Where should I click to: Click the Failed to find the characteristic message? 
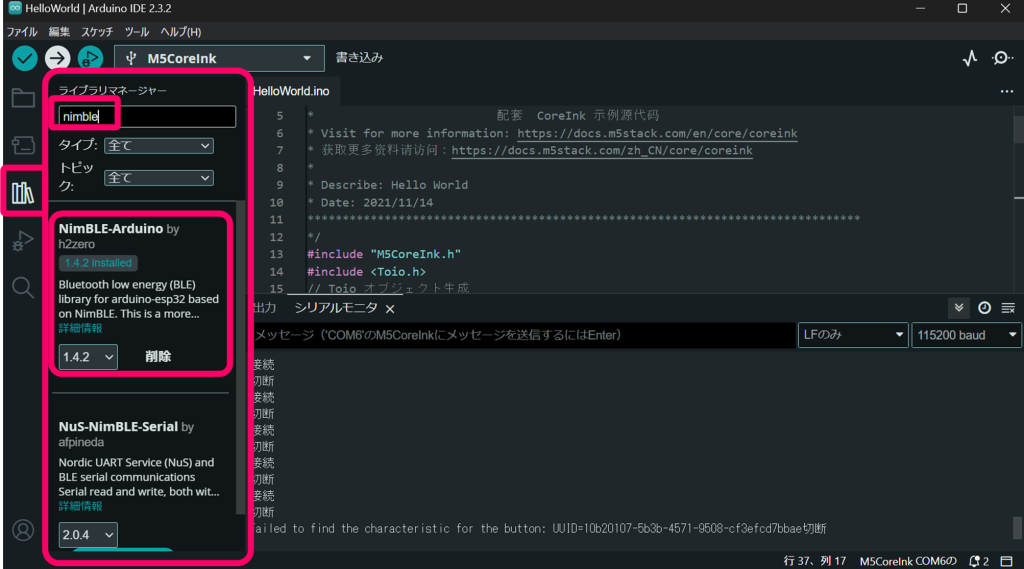[x=539, y=528]
